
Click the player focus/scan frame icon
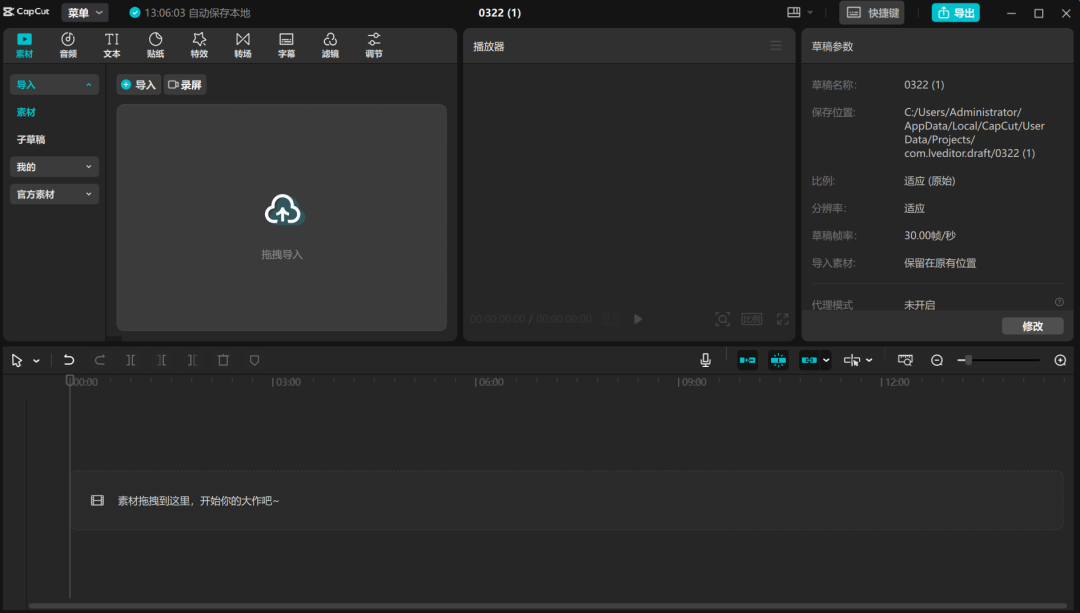(722, 319)
